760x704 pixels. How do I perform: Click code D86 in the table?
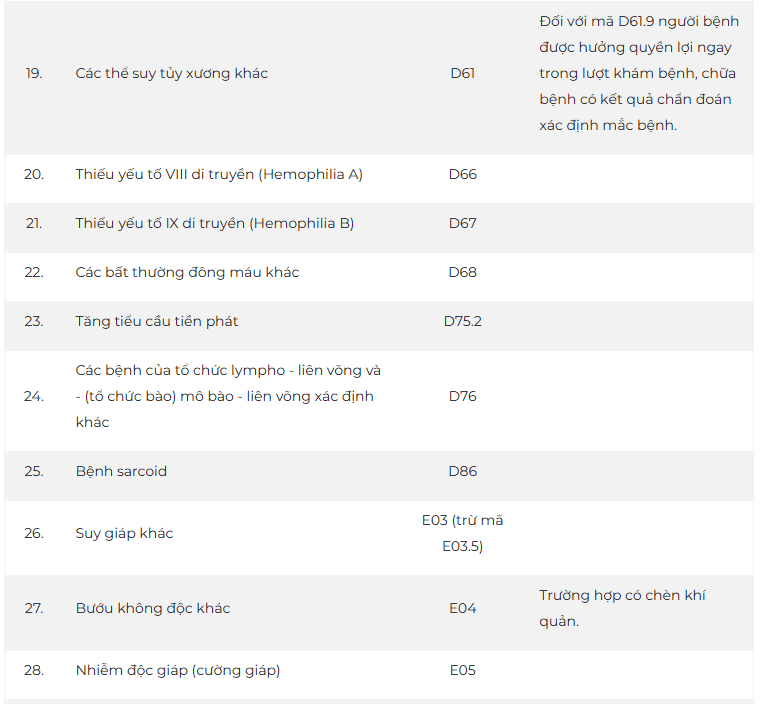(462, 471)
